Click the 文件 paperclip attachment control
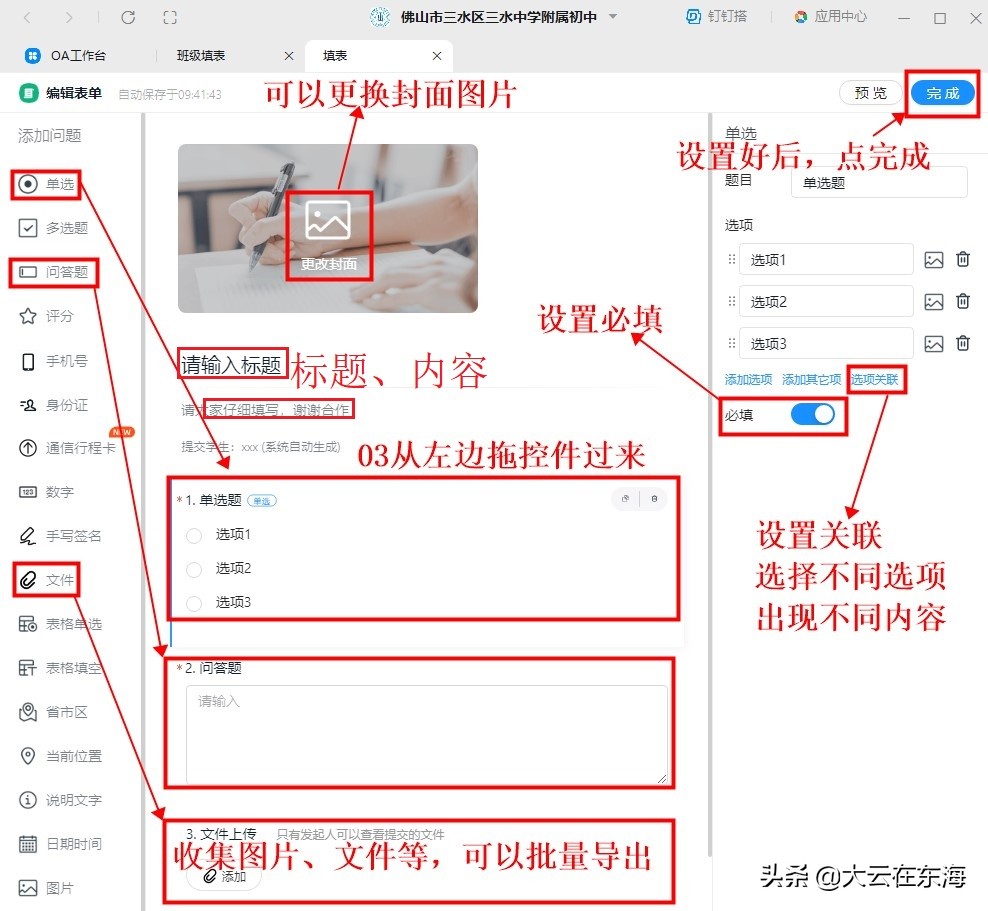988x911 pixels. 44,579
